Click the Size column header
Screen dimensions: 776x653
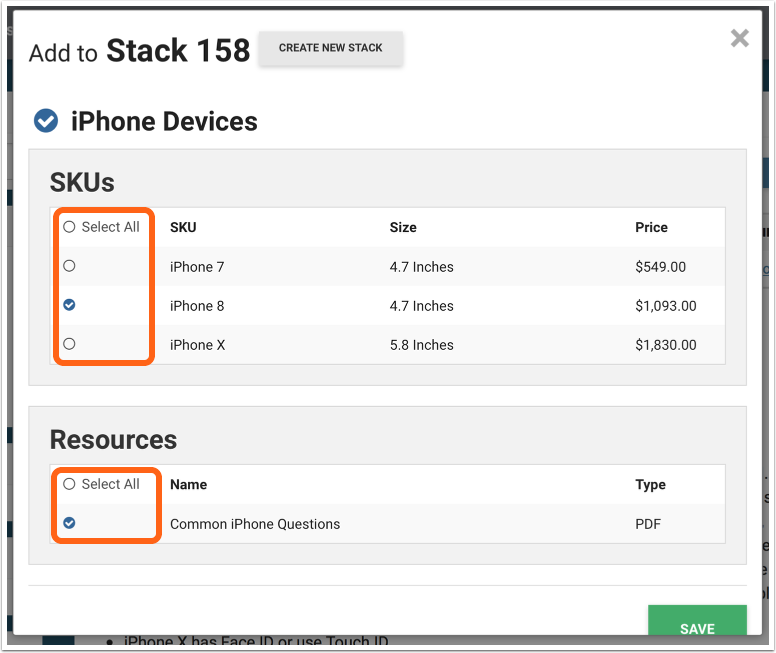pyautogui.click(x=403, y=227)
